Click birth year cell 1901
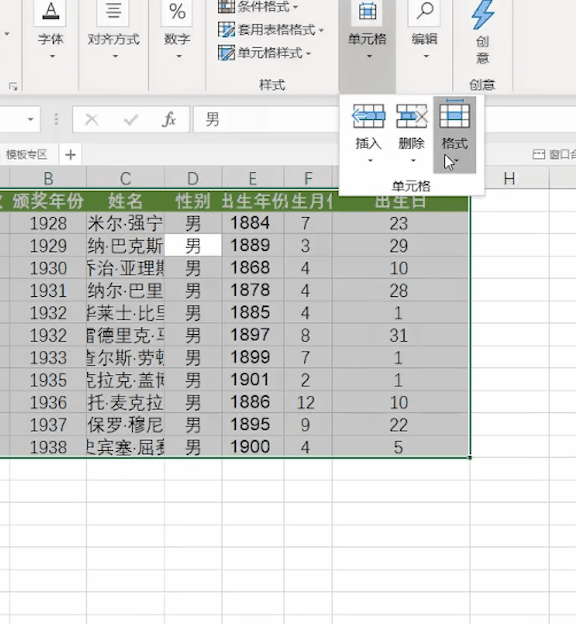The width and height of the screenshot is (576, 624). (253, 380)
